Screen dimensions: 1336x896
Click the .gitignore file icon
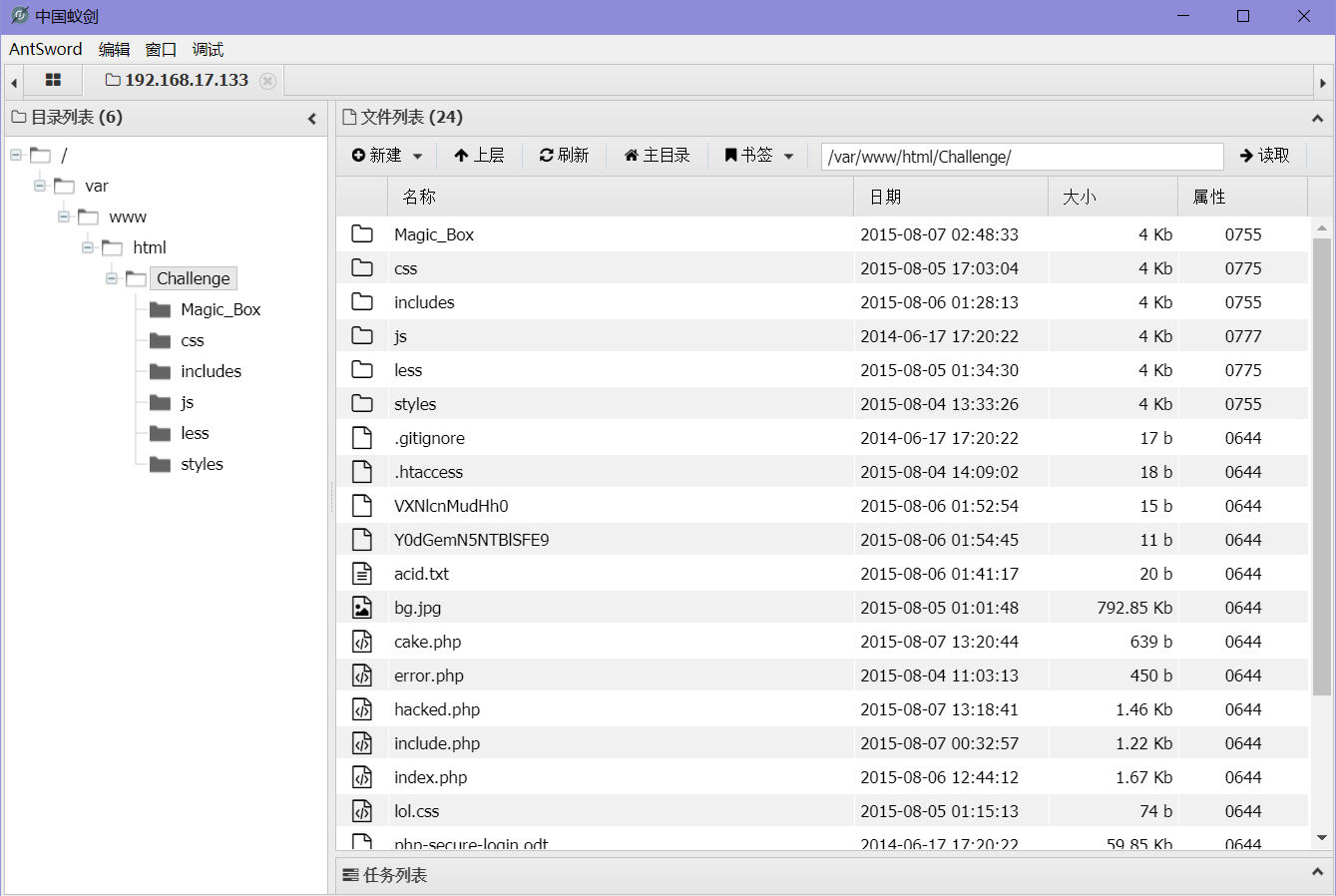pyautogui.click(x=362, y=437)
